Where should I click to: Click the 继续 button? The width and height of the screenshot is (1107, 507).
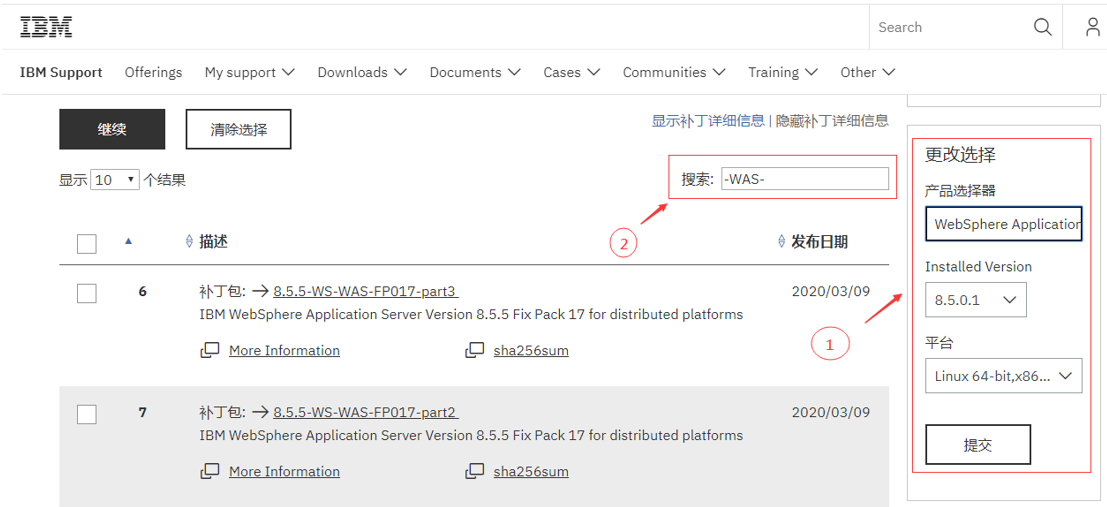[x=112, y=129]
